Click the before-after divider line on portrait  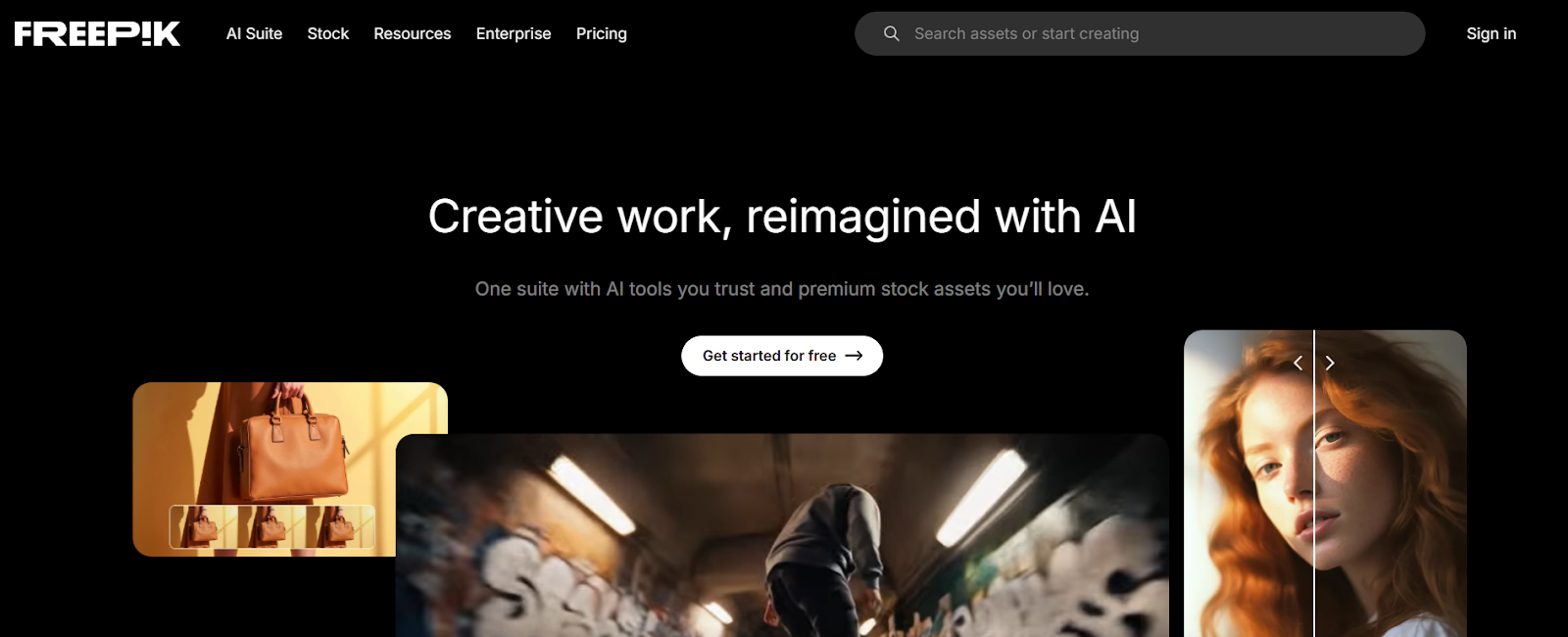1313,483
